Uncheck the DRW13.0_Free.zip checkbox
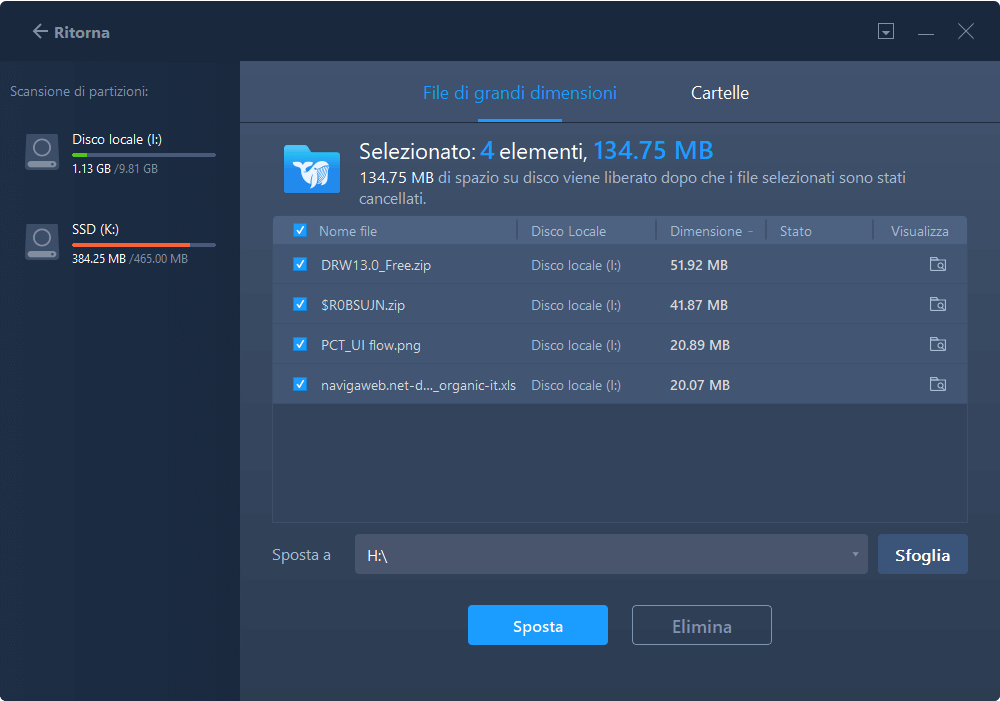The width and height of the screenshot is (1000, 701). (x=300, y=264)
